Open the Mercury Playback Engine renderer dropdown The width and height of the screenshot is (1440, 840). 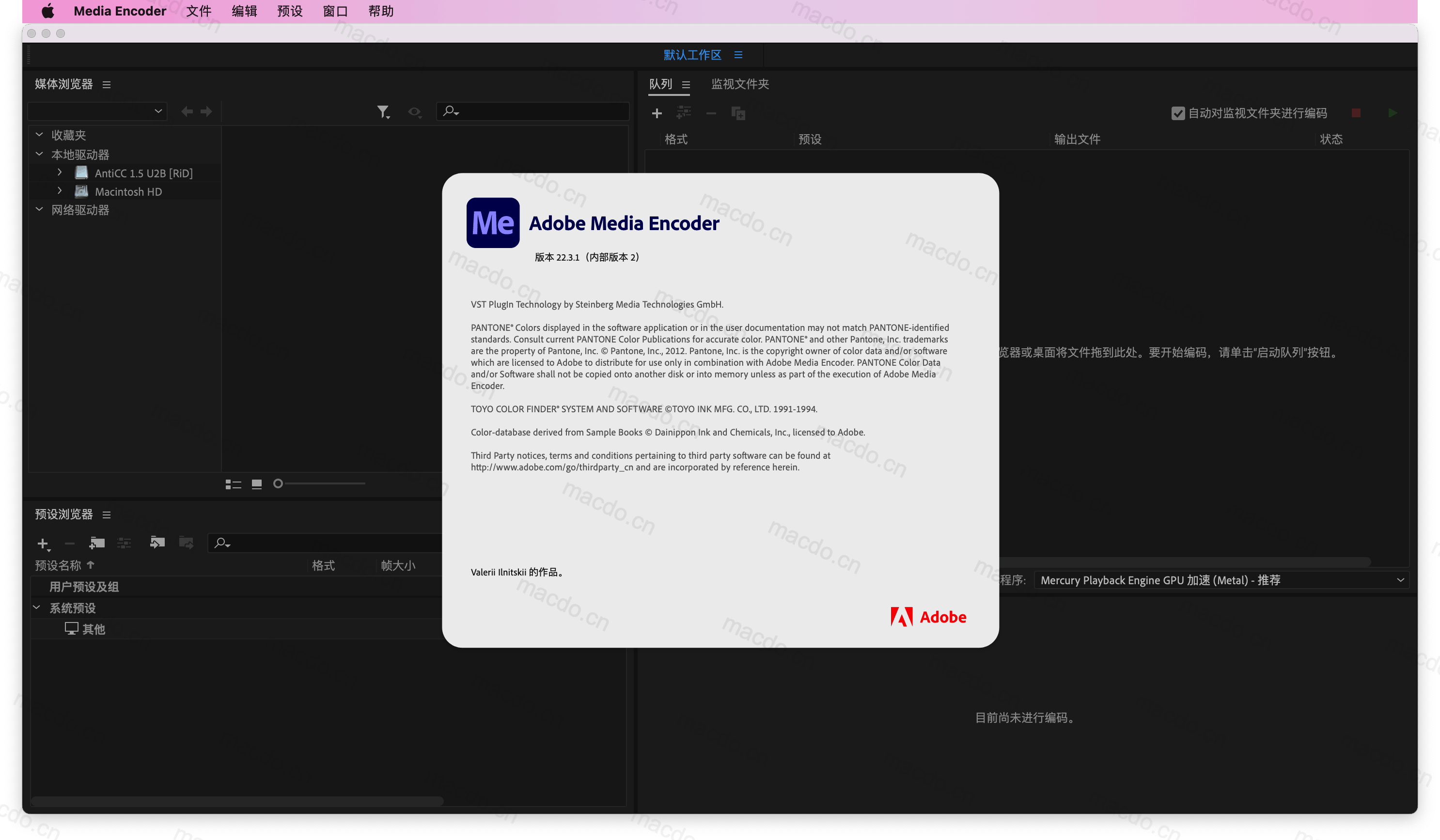1221,580
